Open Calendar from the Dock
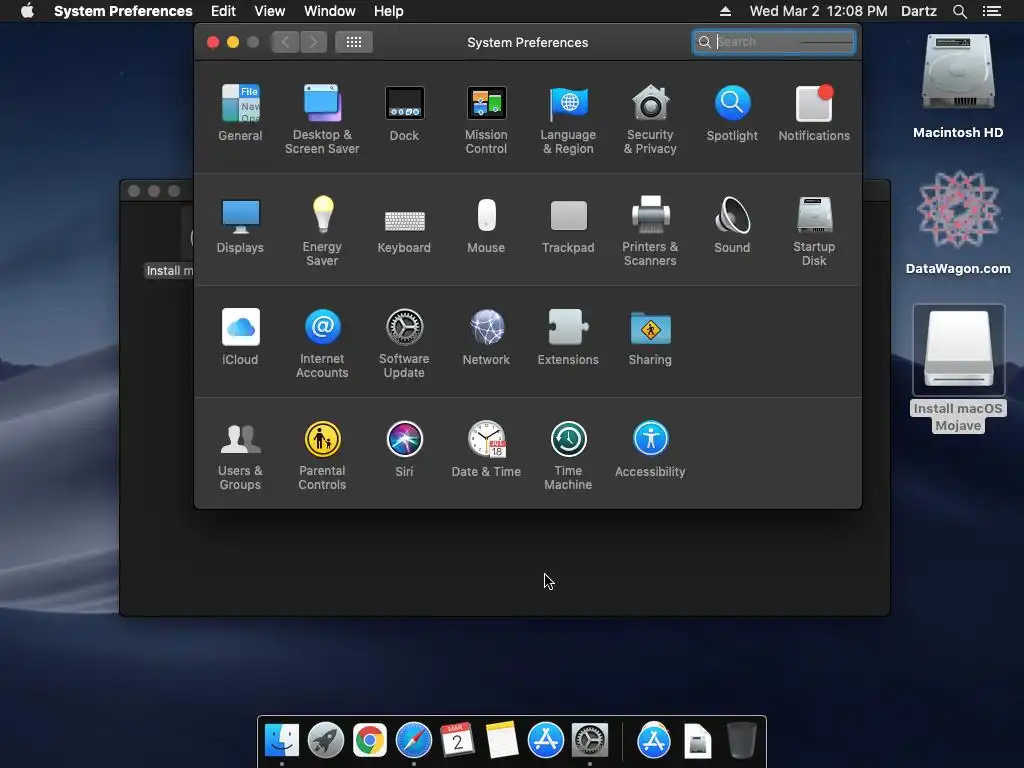The height and width of the screenshot is (768, 1024). [457, 741]
